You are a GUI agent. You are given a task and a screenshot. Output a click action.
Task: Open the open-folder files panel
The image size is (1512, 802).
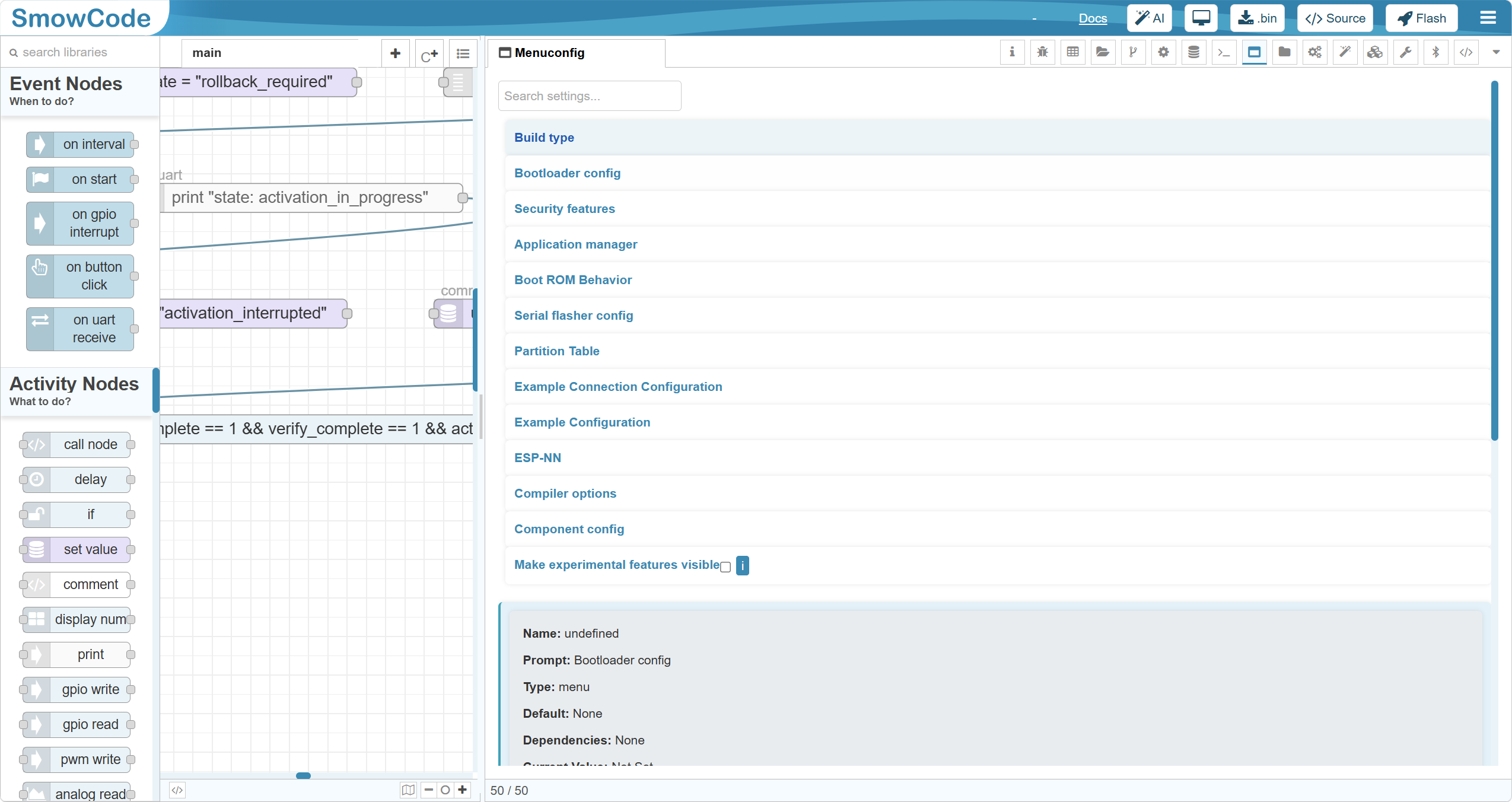pos(1103,52)
